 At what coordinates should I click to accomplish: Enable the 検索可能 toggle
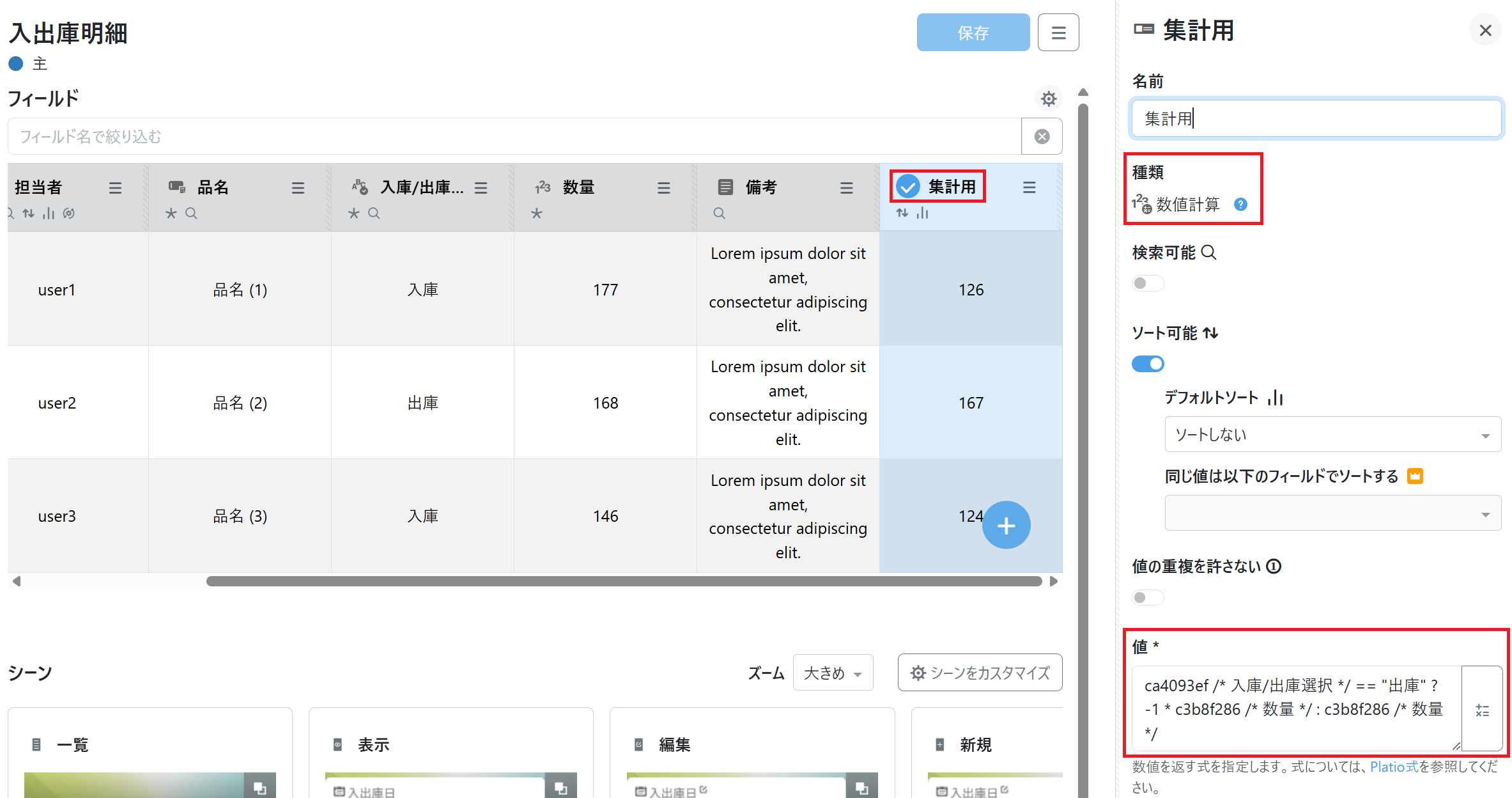point(1148,283)
